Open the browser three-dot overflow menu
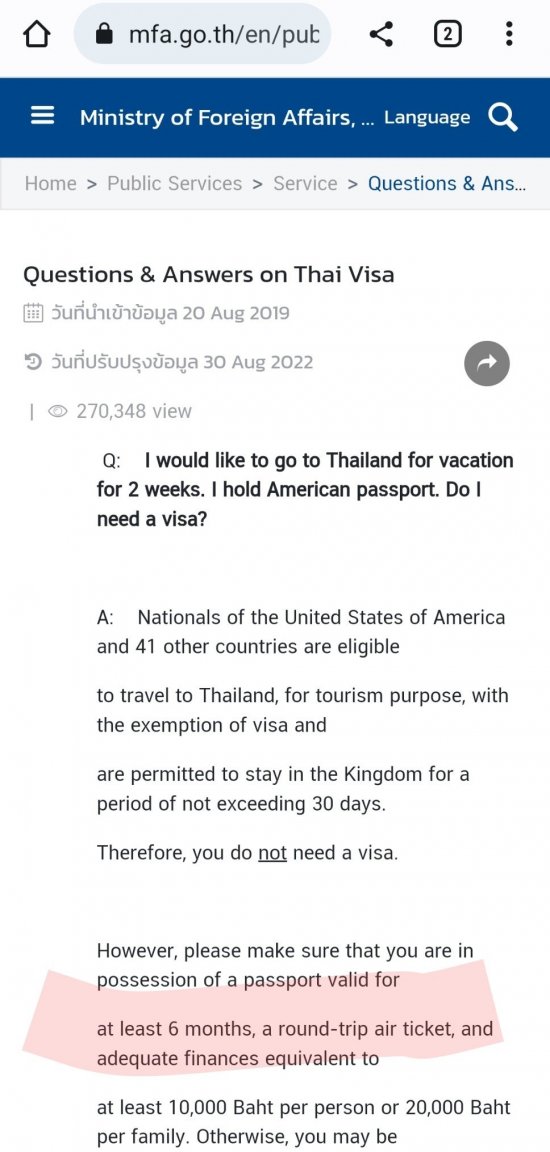 (x=509, y=34)
